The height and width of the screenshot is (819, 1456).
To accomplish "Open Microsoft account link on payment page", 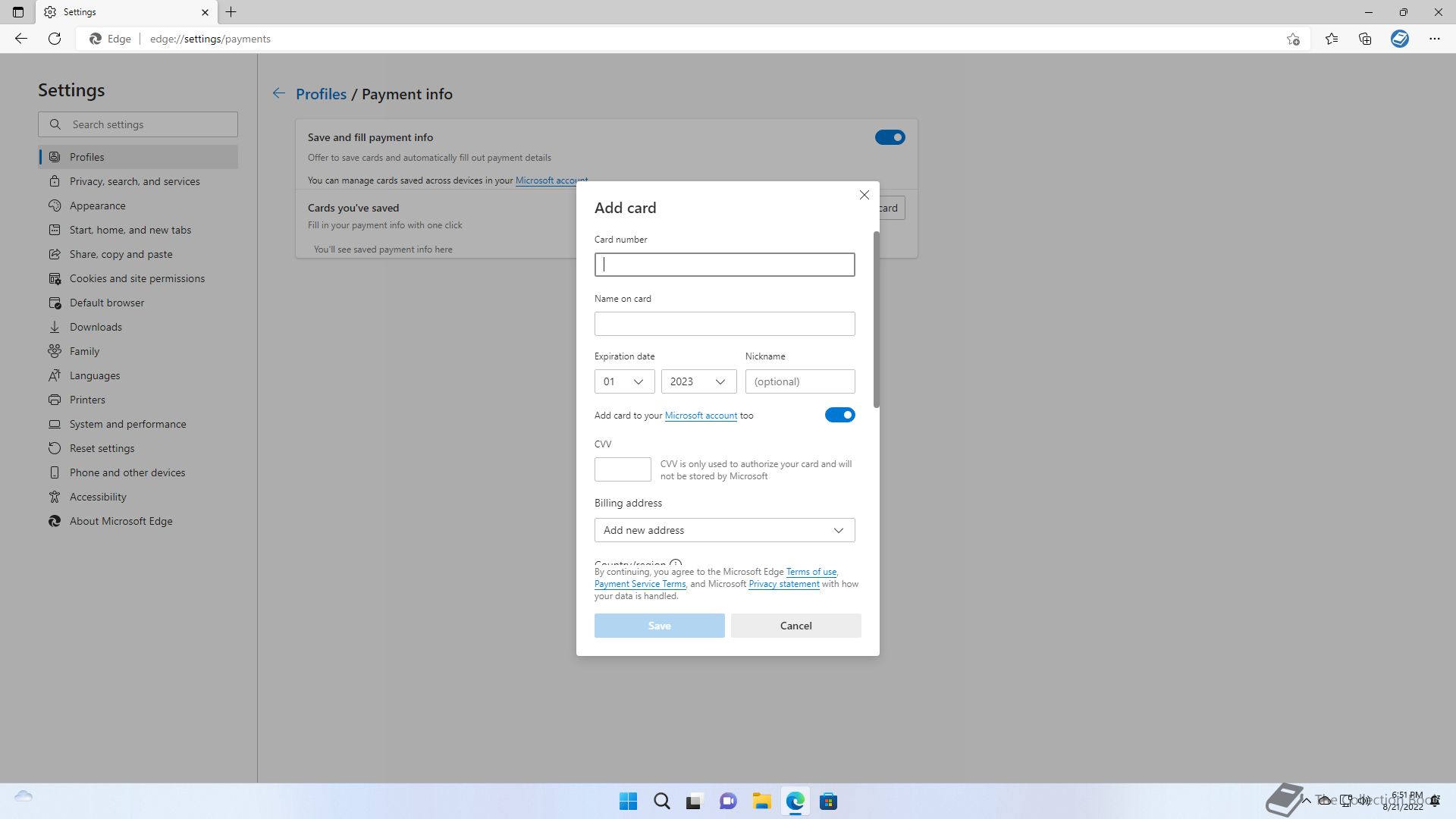I will click(x=551, y=180).
